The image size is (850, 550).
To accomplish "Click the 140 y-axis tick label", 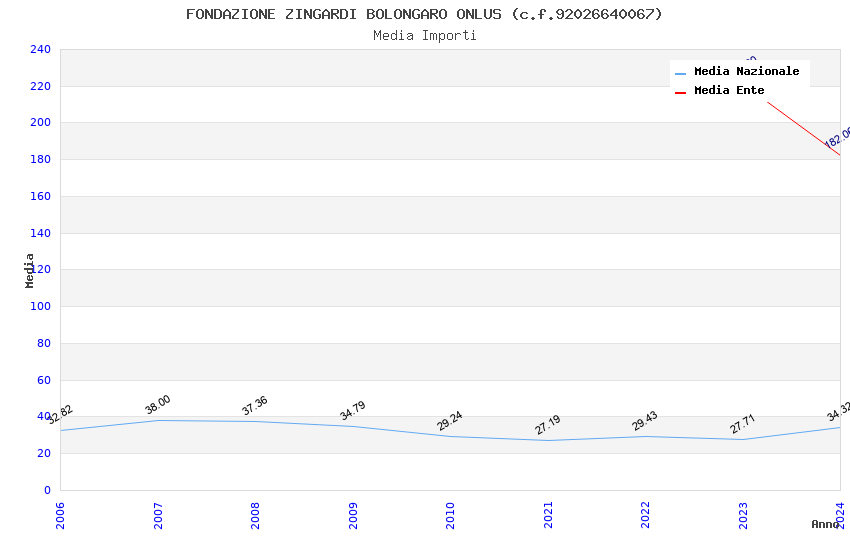I will coord(41,233).
